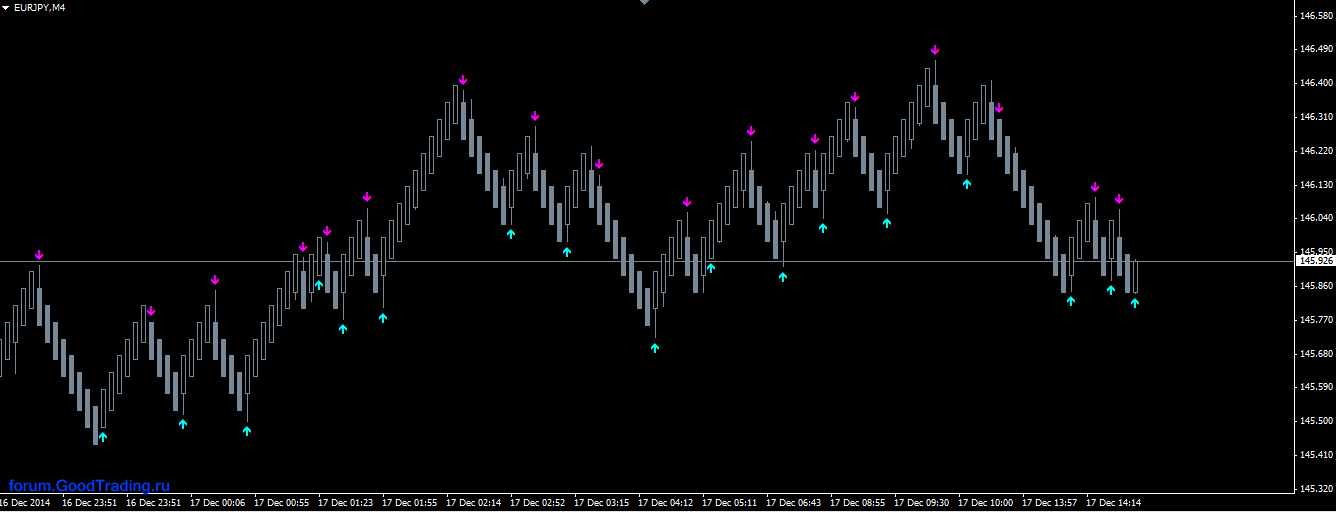Click the 145.410 price scale label
1336x513 pixels.
point(1315,455)
